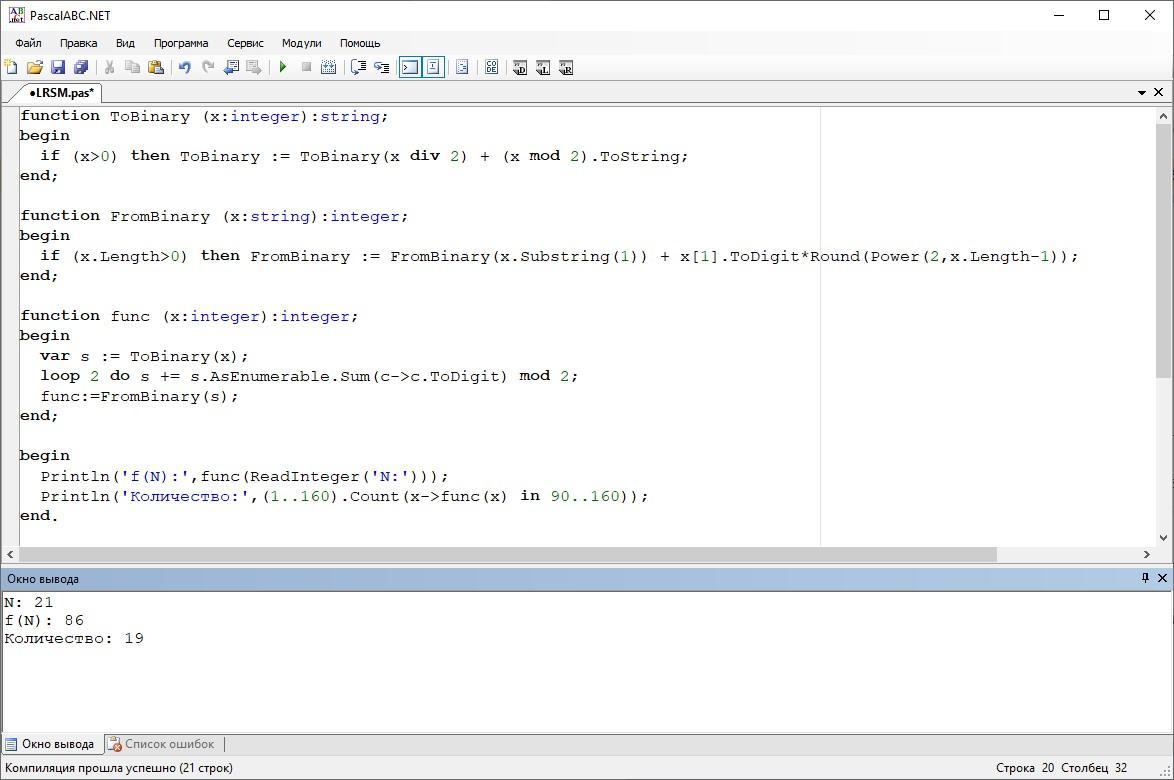Navigate forward with the gray arrow icon

click(x=254, y=67)
